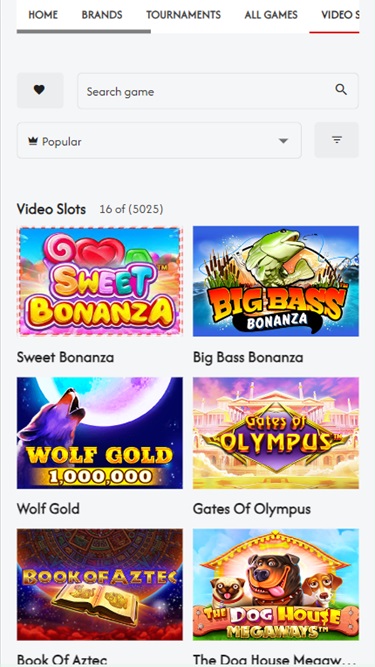Open the Gates of Olympus thumbnail

276,433
